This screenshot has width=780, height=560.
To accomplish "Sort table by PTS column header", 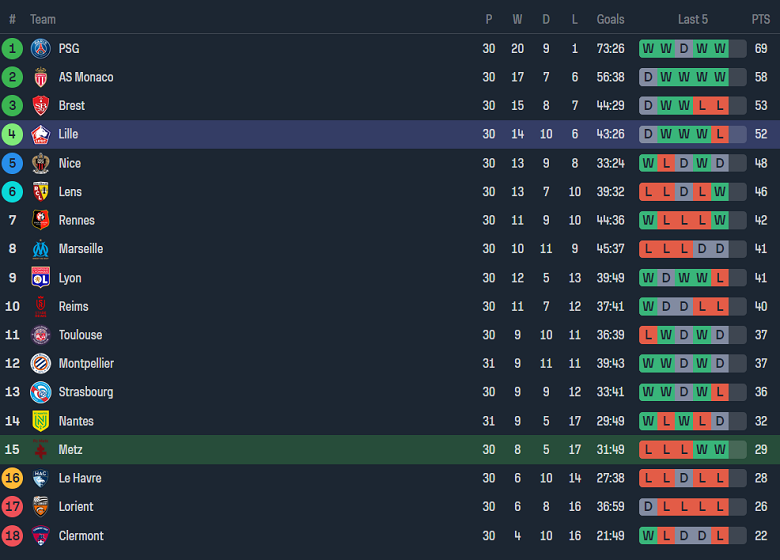I will pyautogui.click(x=761, y=19).
